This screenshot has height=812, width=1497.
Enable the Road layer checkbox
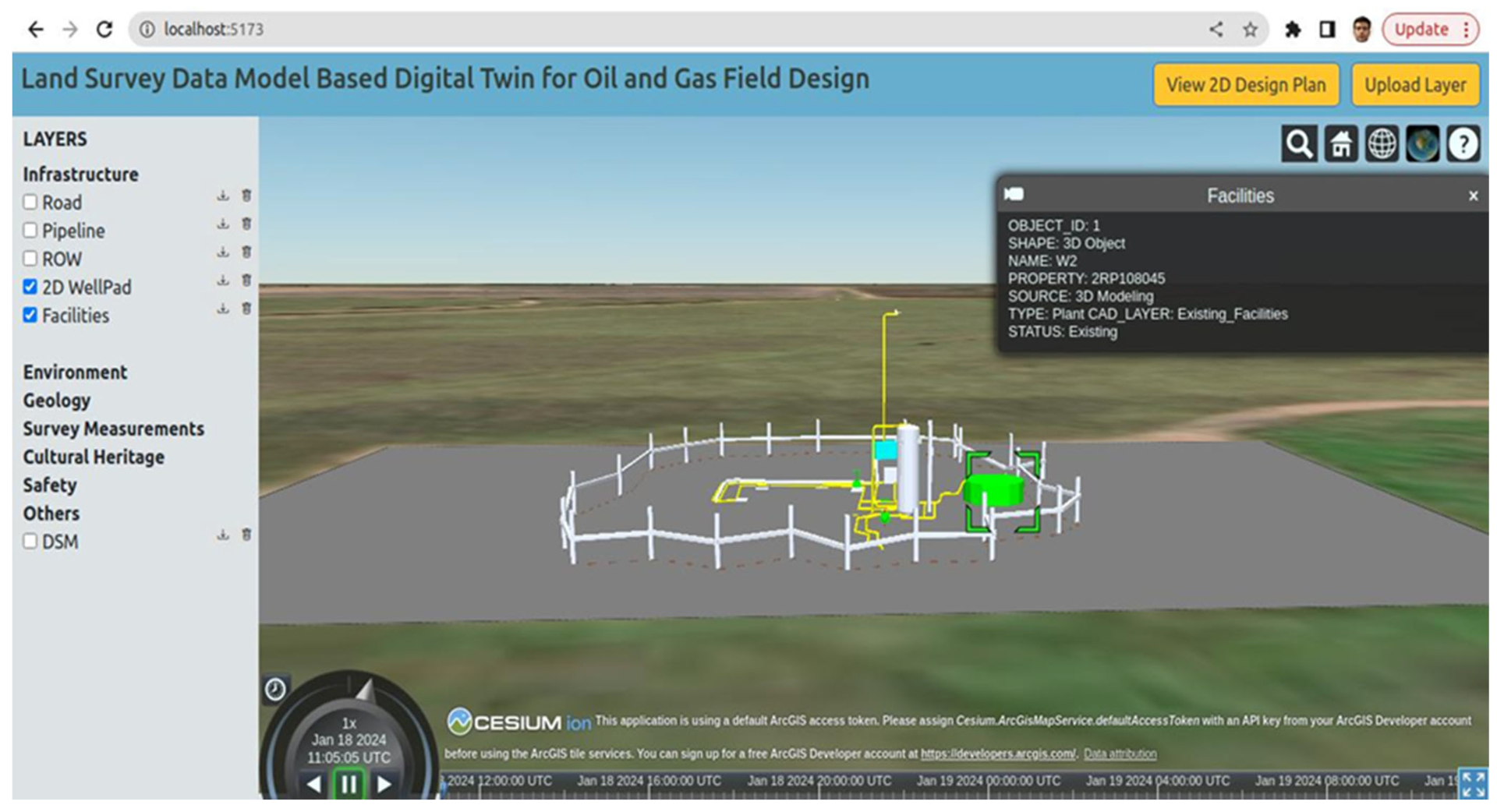[x=30, y=203]
